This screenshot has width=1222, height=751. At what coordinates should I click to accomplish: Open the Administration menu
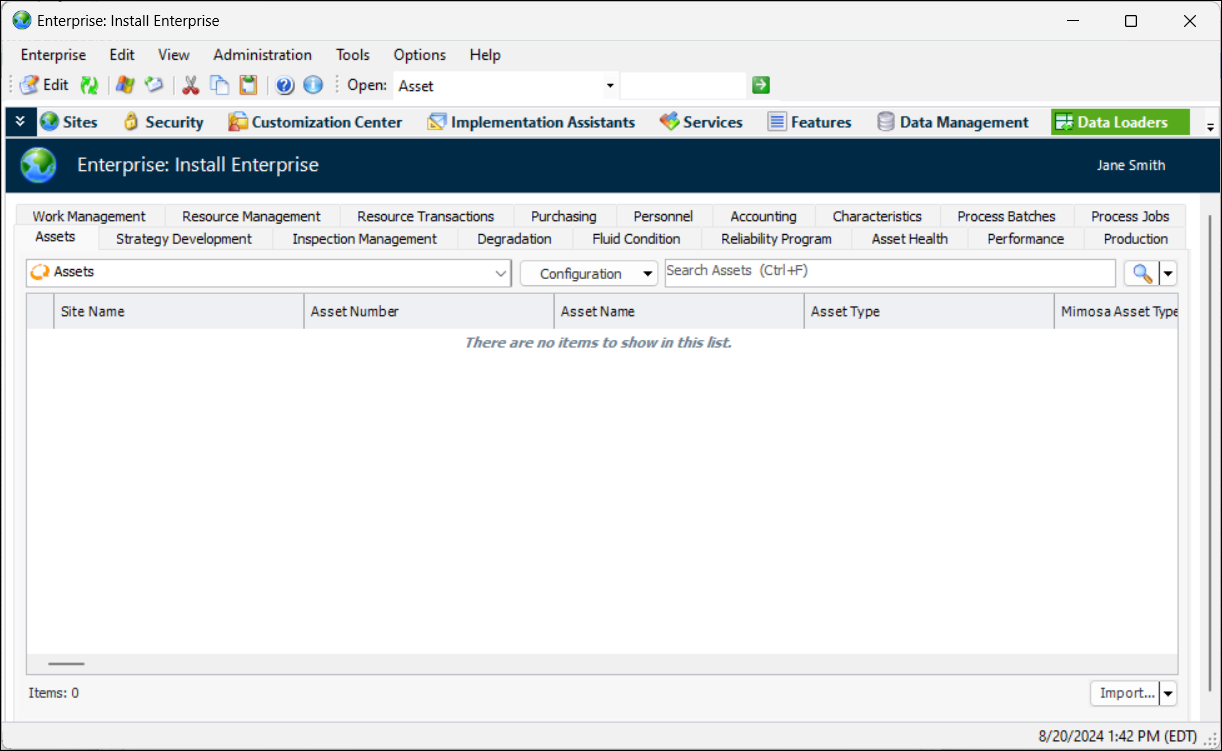click(x=262, y=55)
